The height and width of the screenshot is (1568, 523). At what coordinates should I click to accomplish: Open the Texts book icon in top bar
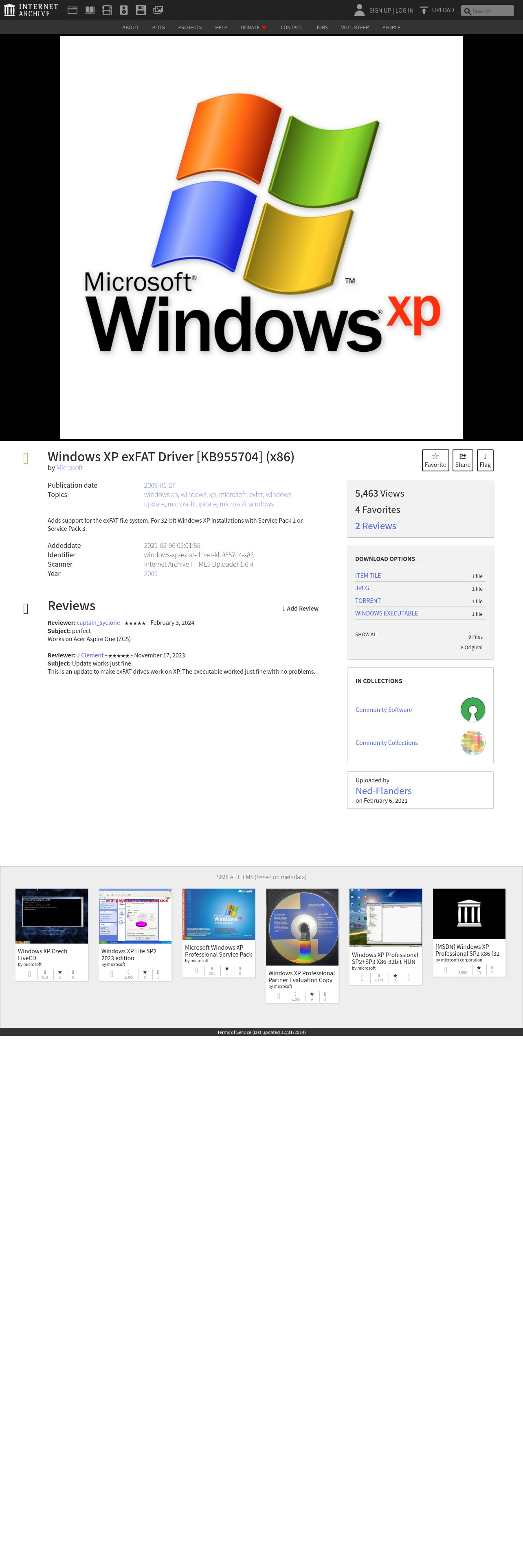coord(90,10)
